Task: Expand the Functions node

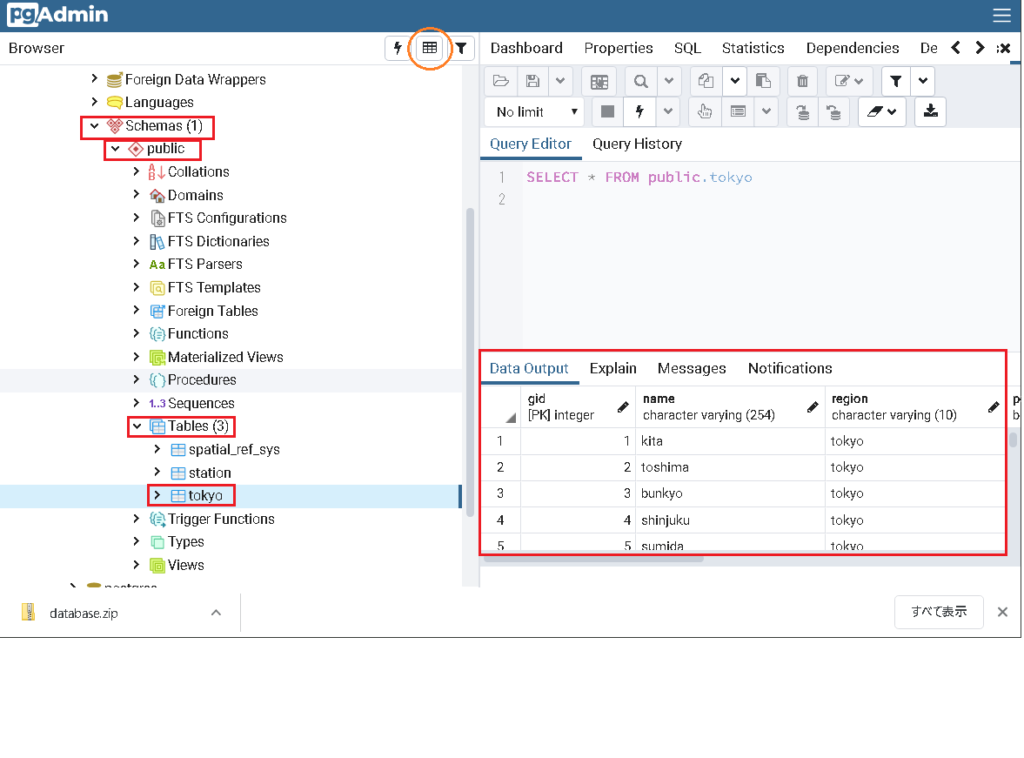Action: pos(137,334)
